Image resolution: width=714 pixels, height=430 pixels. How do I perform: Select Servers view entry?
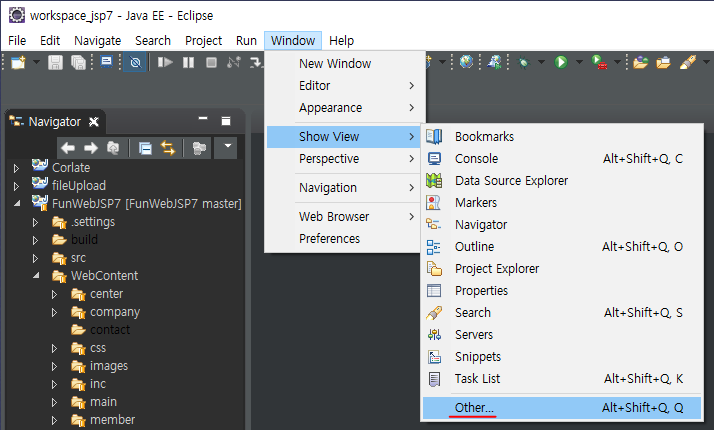point(562,334)
